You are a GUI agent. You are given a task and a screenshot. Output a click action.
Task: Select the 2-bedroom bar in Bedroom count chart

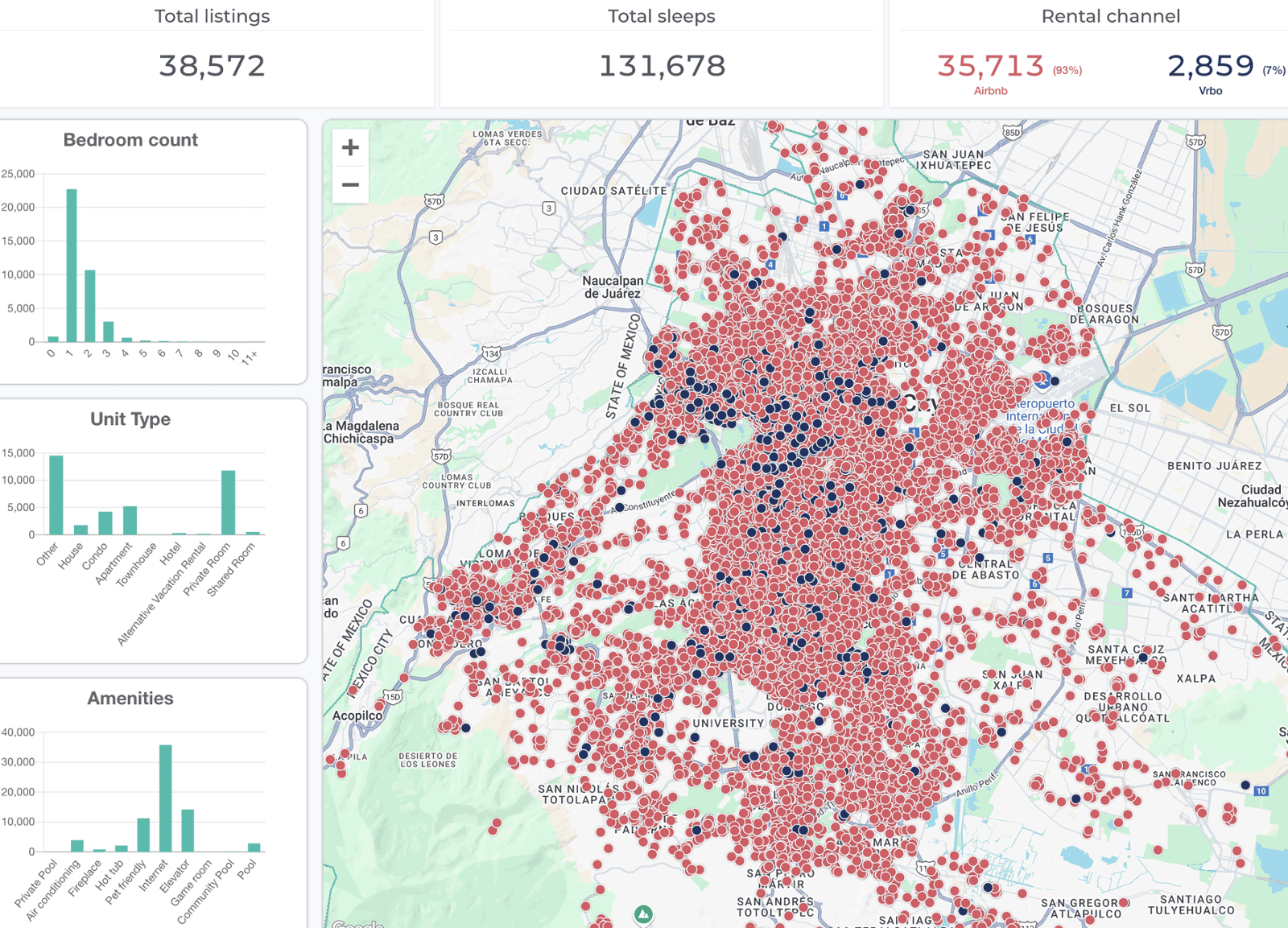(90, 306)
